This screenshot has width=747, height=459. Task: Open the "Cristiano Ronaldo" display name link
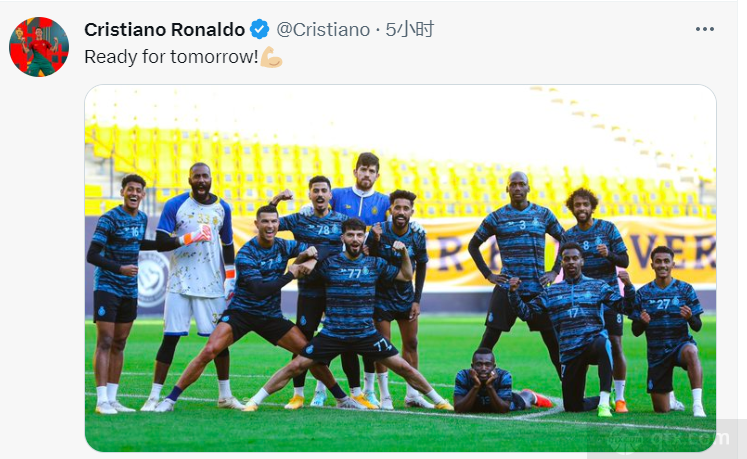pos(164,30)
